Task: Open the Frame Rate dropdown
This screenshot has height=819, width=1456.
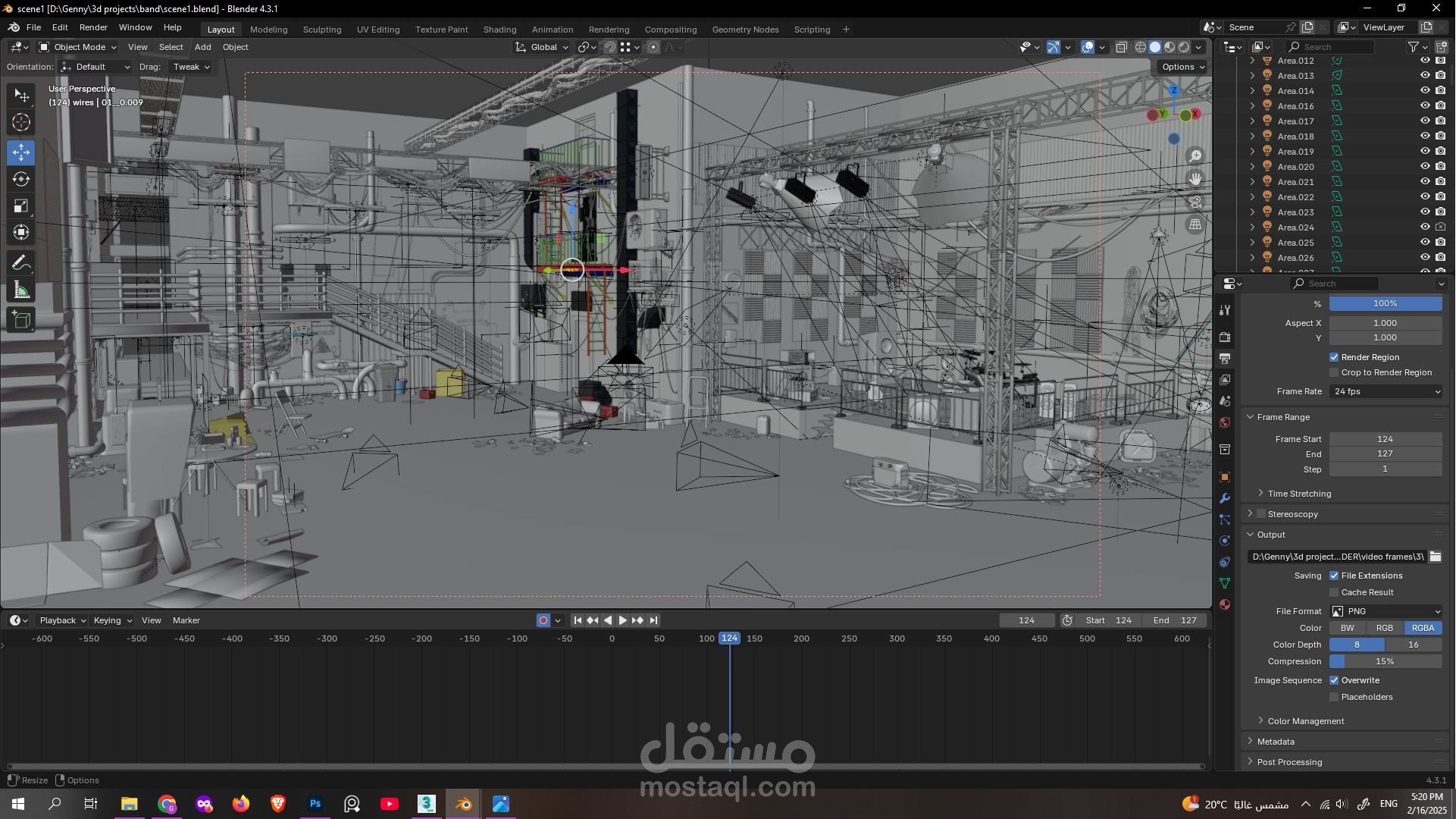Action: (x=1386, y=391)
